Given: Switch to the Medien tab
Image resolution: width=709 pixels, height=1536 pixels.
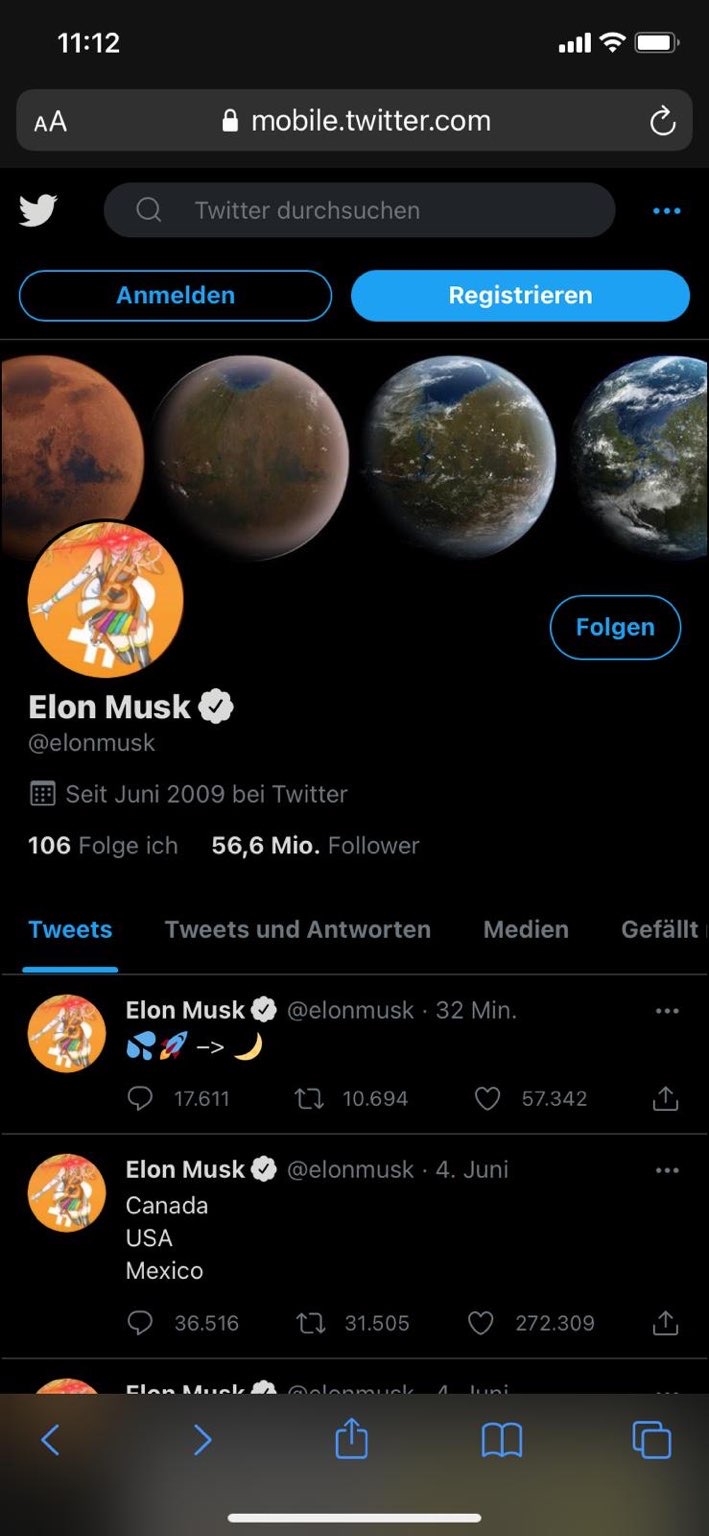Looking at the screenshot, I should pyautogui.click(x=525, y=929).
